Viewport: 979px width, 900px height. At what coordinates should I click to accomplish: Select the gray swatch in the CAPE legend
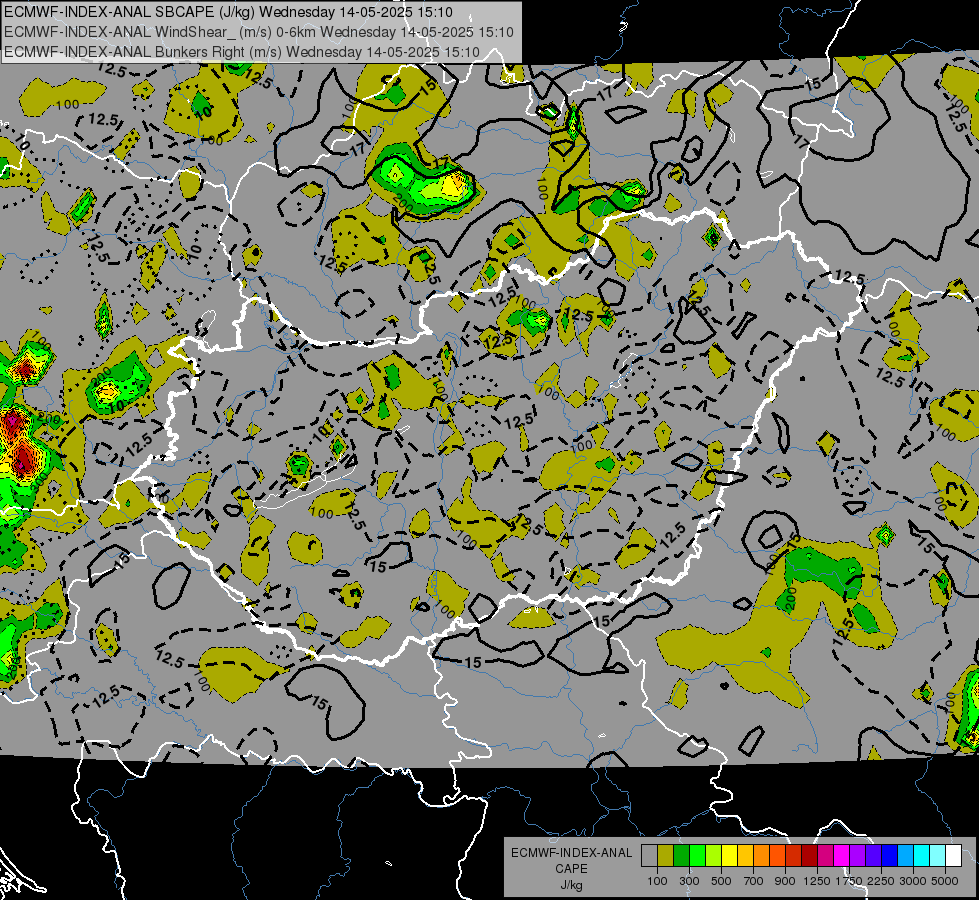pyautogui.click(x=649, y=855)
